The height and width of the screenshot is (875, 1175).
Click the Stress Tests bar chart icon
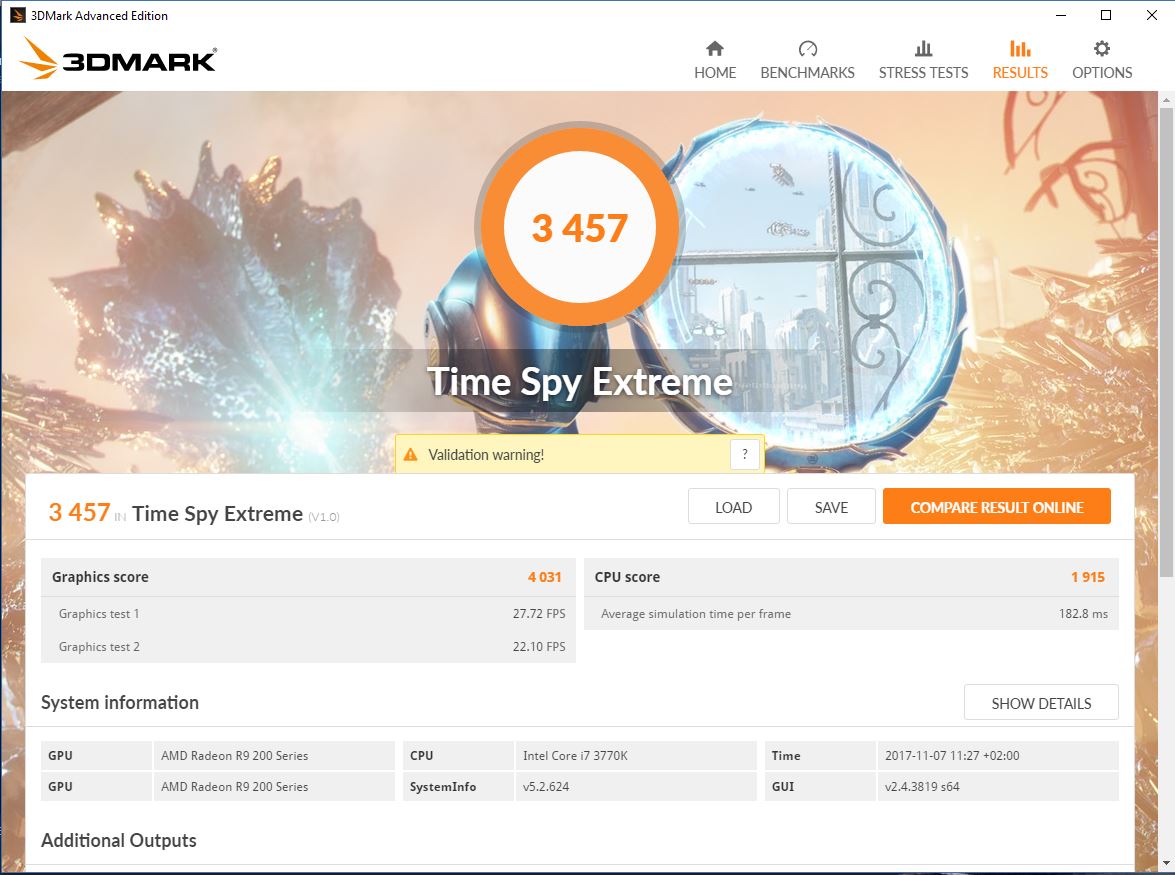(x=923, y=49)
